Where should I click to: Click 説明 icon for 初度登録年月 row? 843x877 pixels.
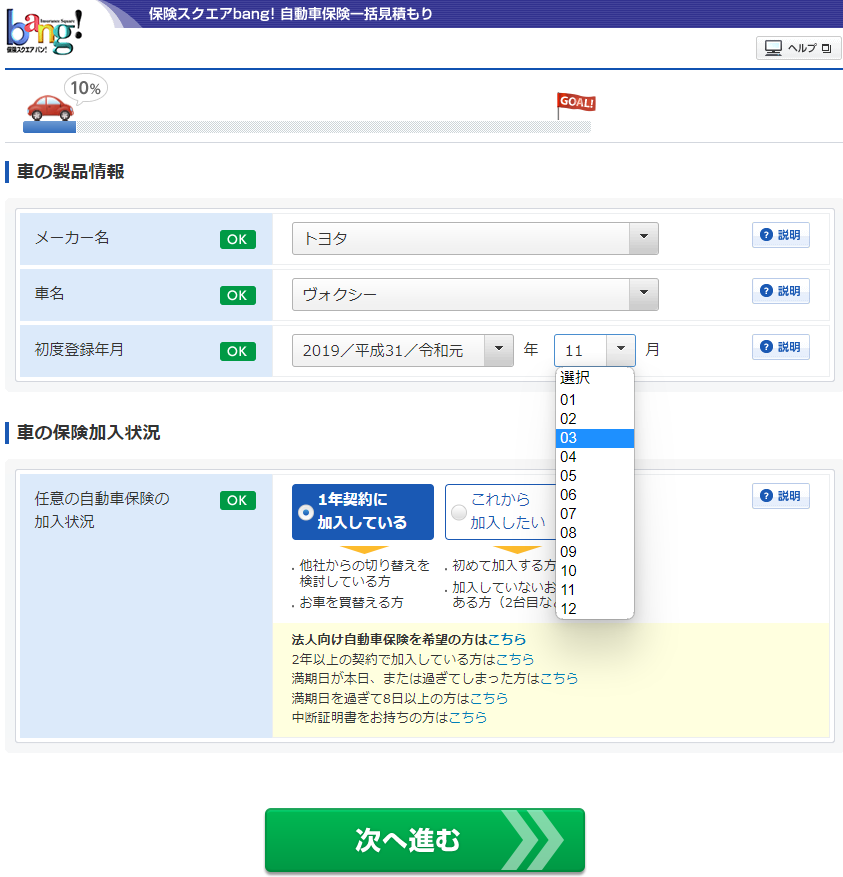[x=780, y=347]
